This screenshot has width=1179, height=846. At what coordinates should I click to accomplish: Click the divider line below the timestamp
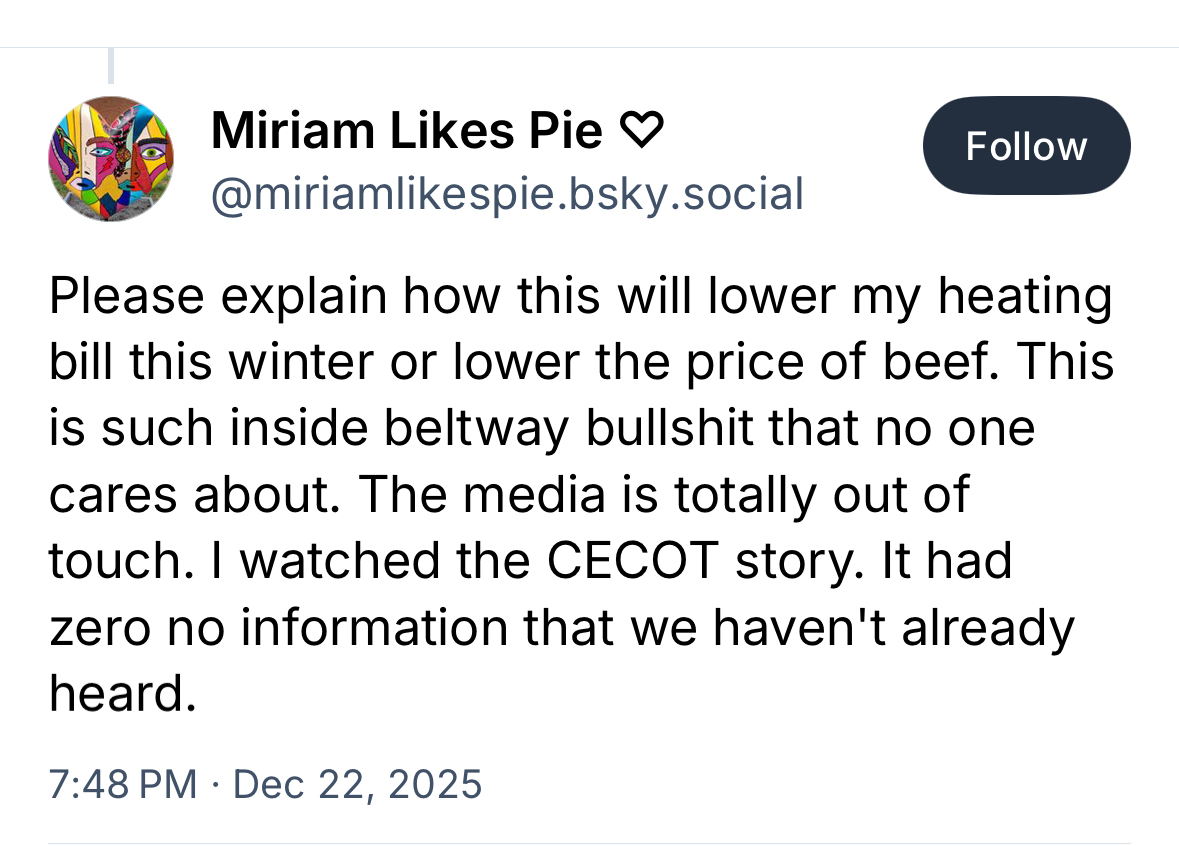tap(589, 842)
